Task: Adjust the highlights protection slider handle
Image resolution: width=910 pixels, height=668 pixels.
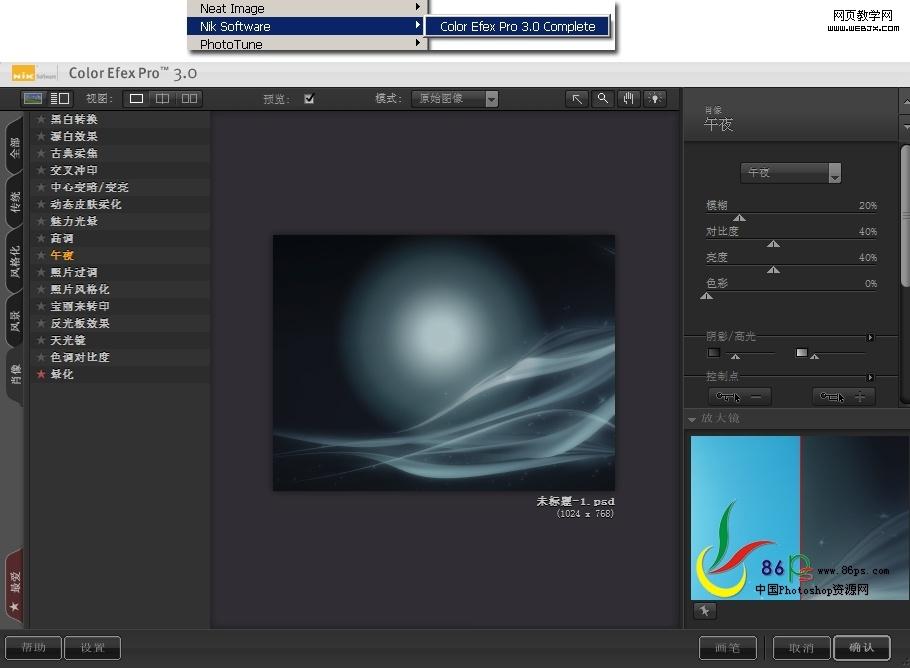Action: point(814,356)
